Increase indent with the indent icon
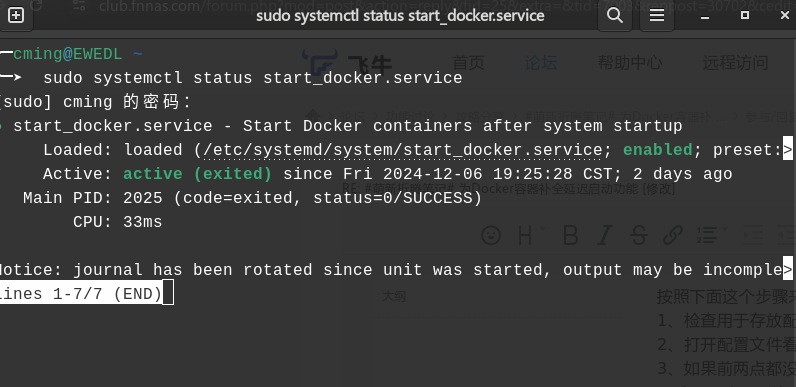 tap(753, 235)
